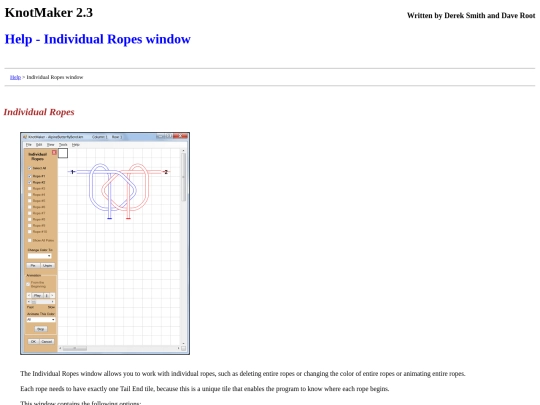The height and width of the screenshot is (405, 540).
Task: Click the button below Animate This Color dropdown
Action: (41, 329)
